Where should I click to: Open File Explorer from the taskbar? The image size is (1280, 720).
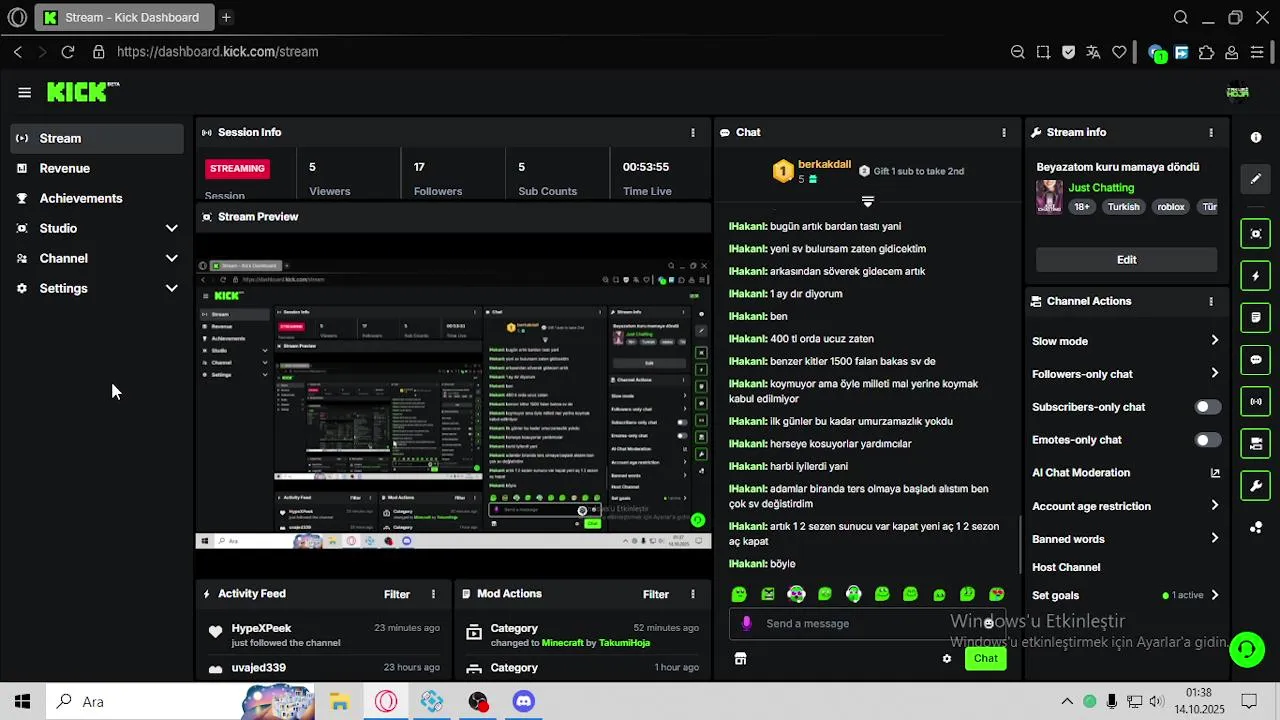pos(339,702)
